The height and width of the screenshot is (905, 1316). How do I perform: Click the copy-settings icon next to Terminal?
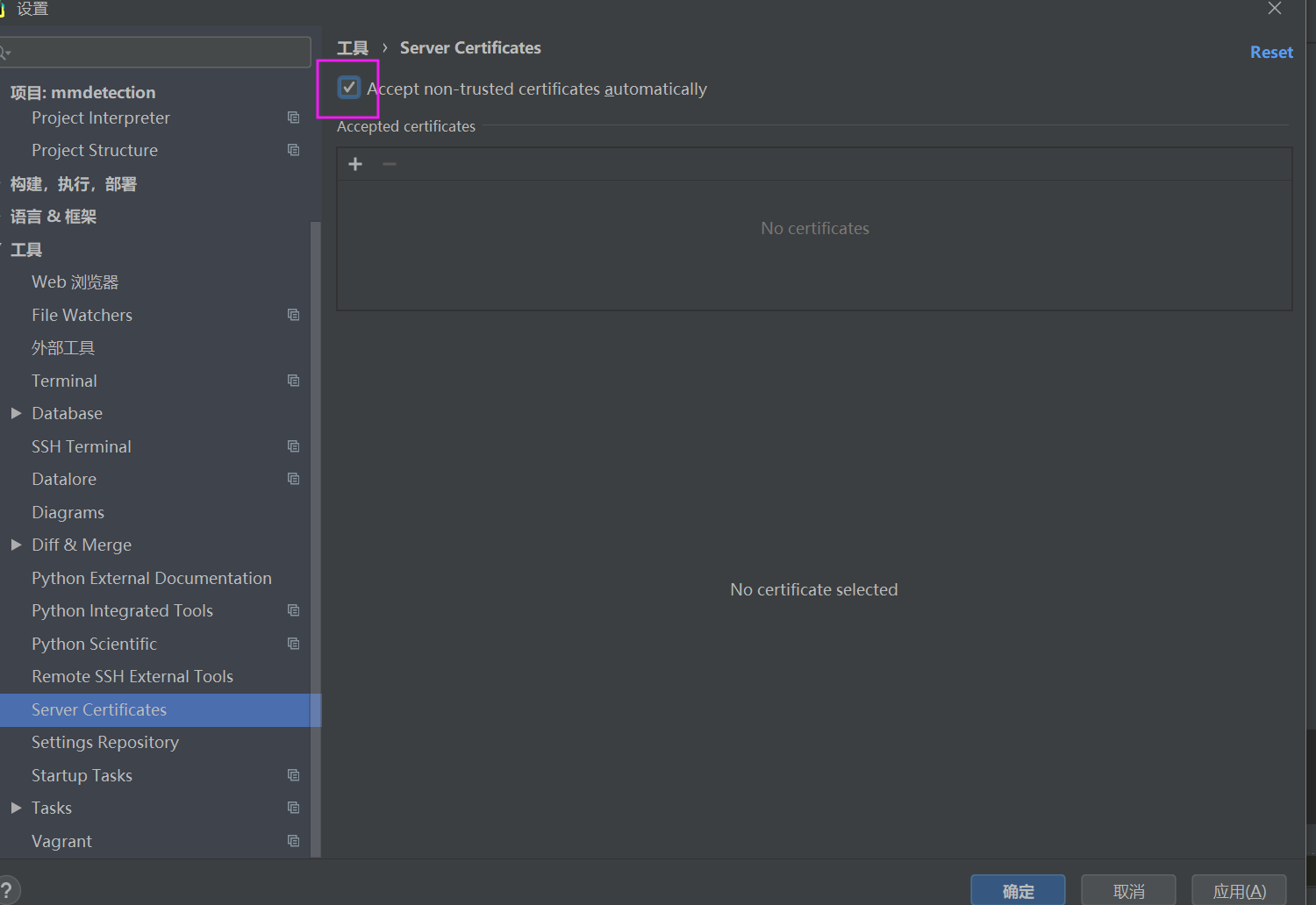(x=293, y=380)
